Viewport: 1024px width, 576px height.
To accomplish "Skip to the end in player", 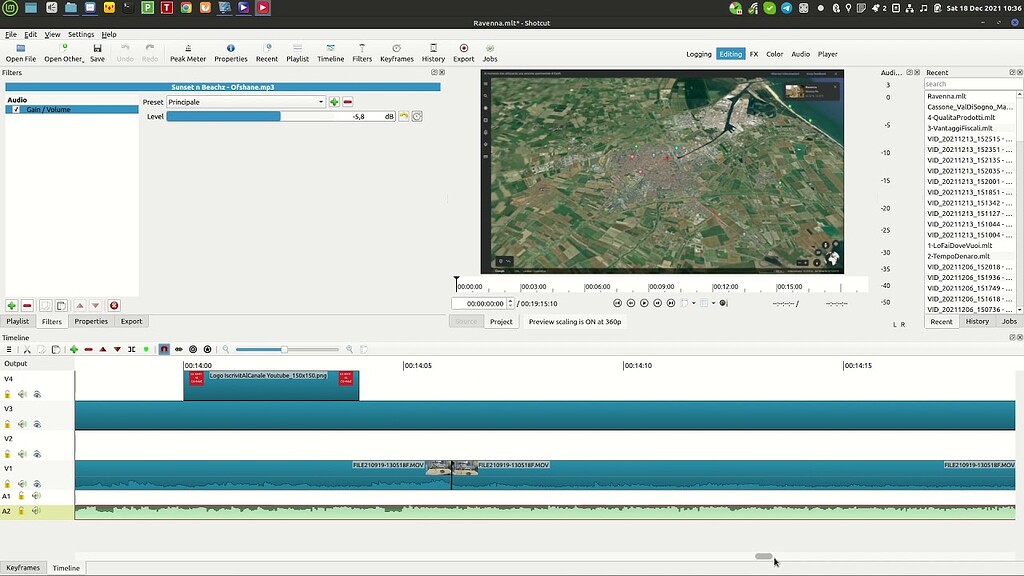I will [671, 303].
